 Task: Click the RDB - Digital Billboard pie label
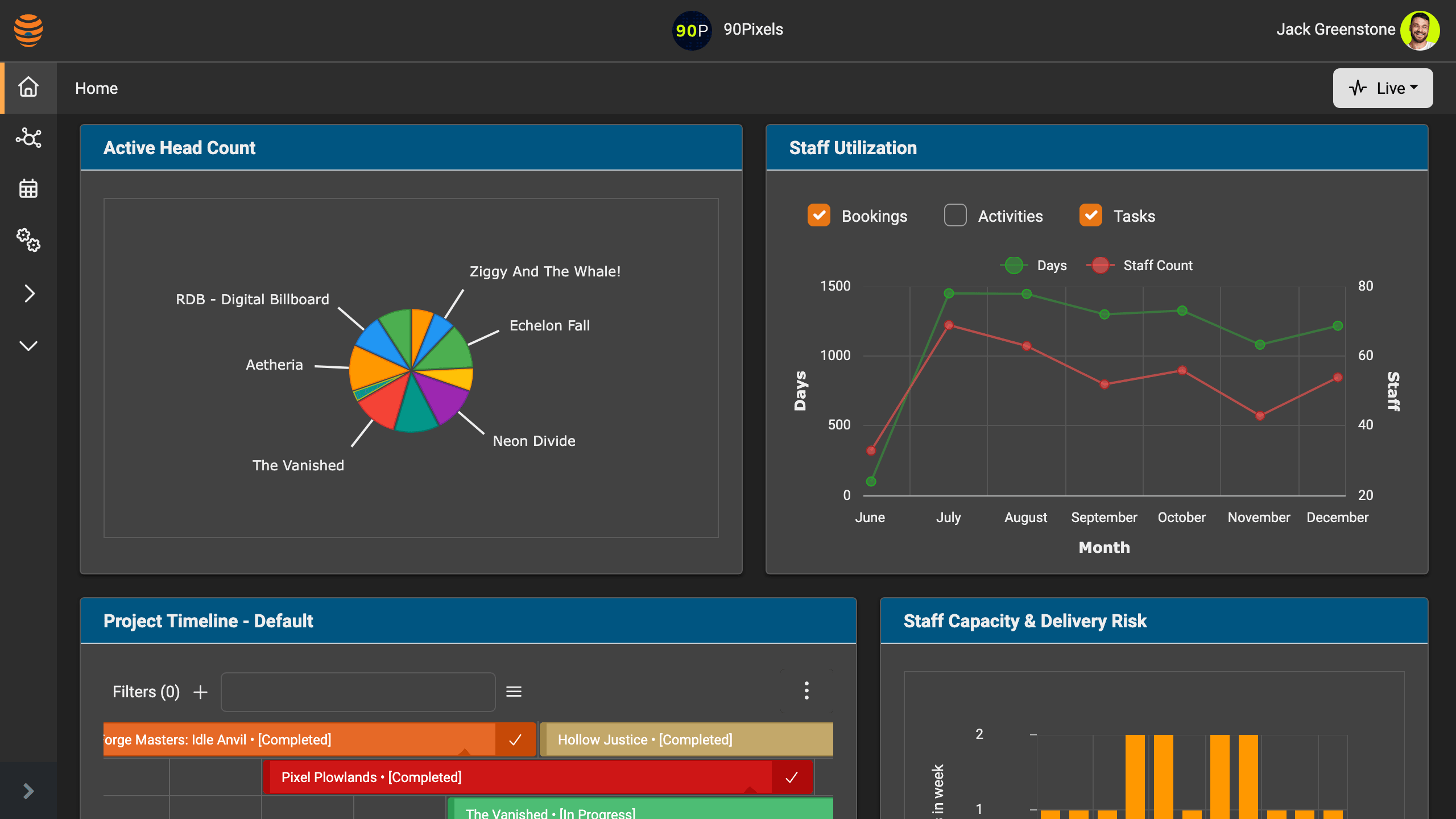point(252,299)
